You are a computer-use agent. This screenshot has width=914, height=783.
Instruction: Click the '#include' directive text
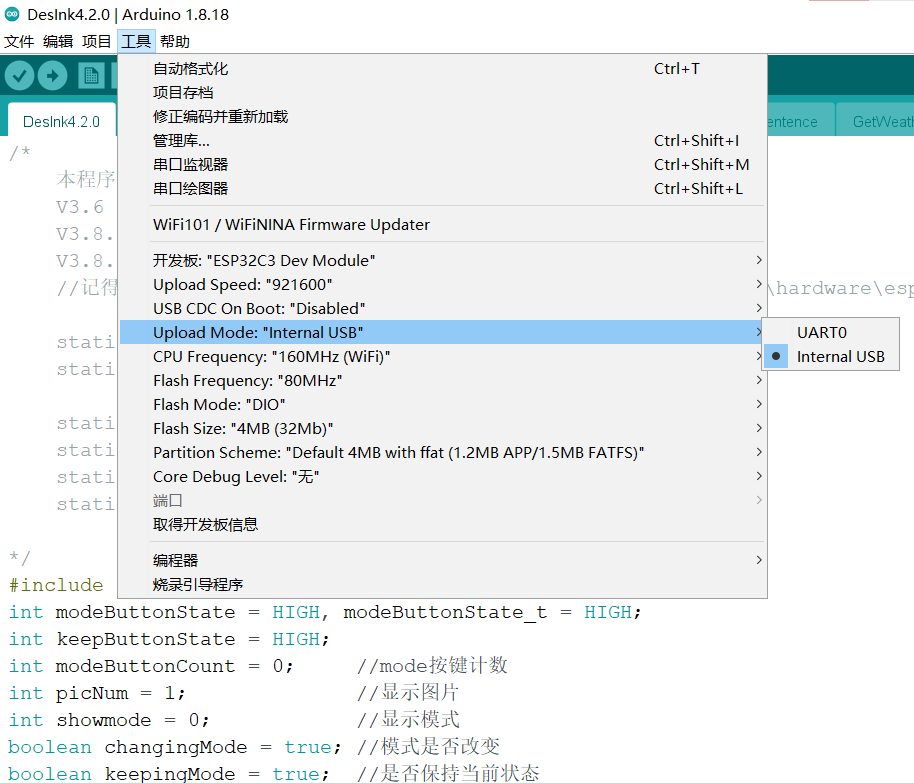[x=56, y=585]
